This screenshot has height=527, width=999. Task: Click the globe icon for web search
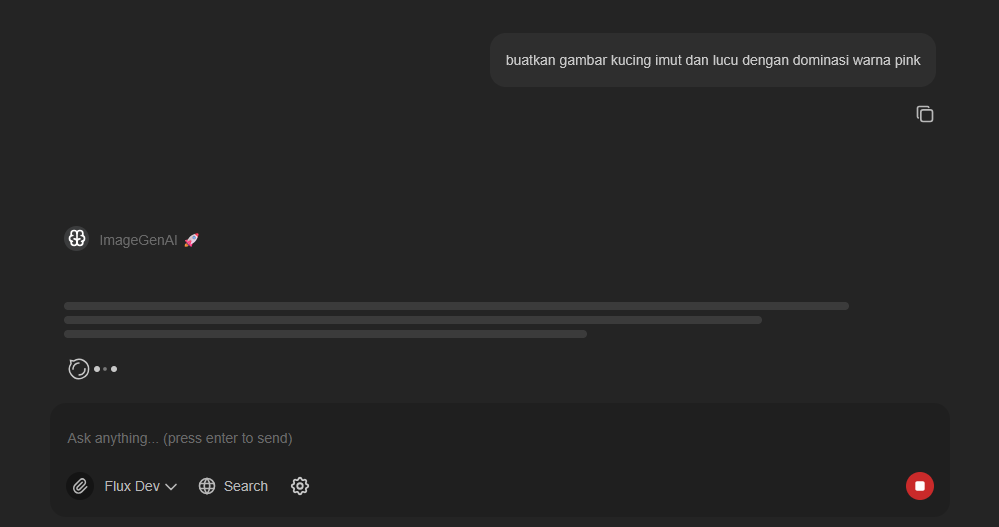(207, 486)
